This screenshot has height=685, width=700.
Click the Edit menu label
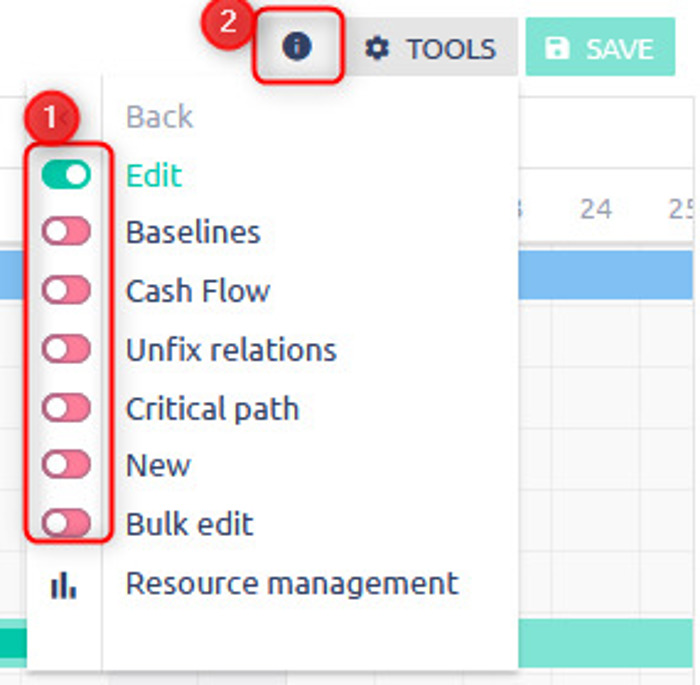pyautogui.click(x=154, y=175)
